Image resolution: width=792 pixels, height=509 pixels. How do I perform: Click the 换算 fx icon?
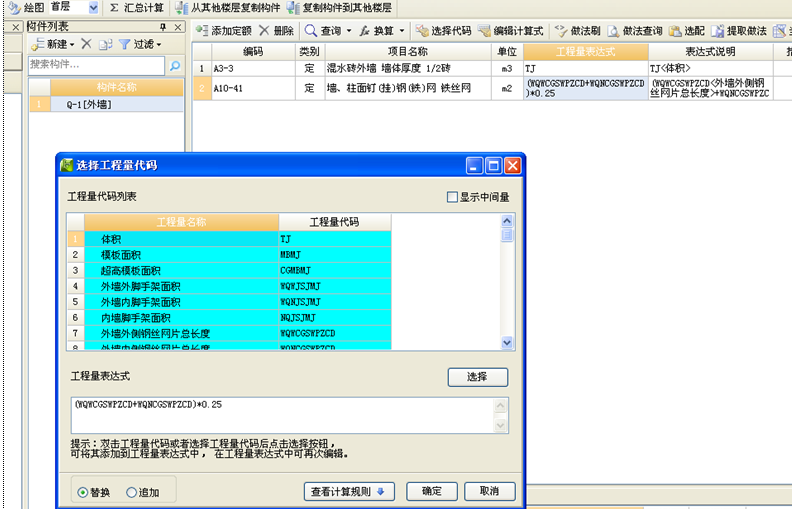point(365,31)
